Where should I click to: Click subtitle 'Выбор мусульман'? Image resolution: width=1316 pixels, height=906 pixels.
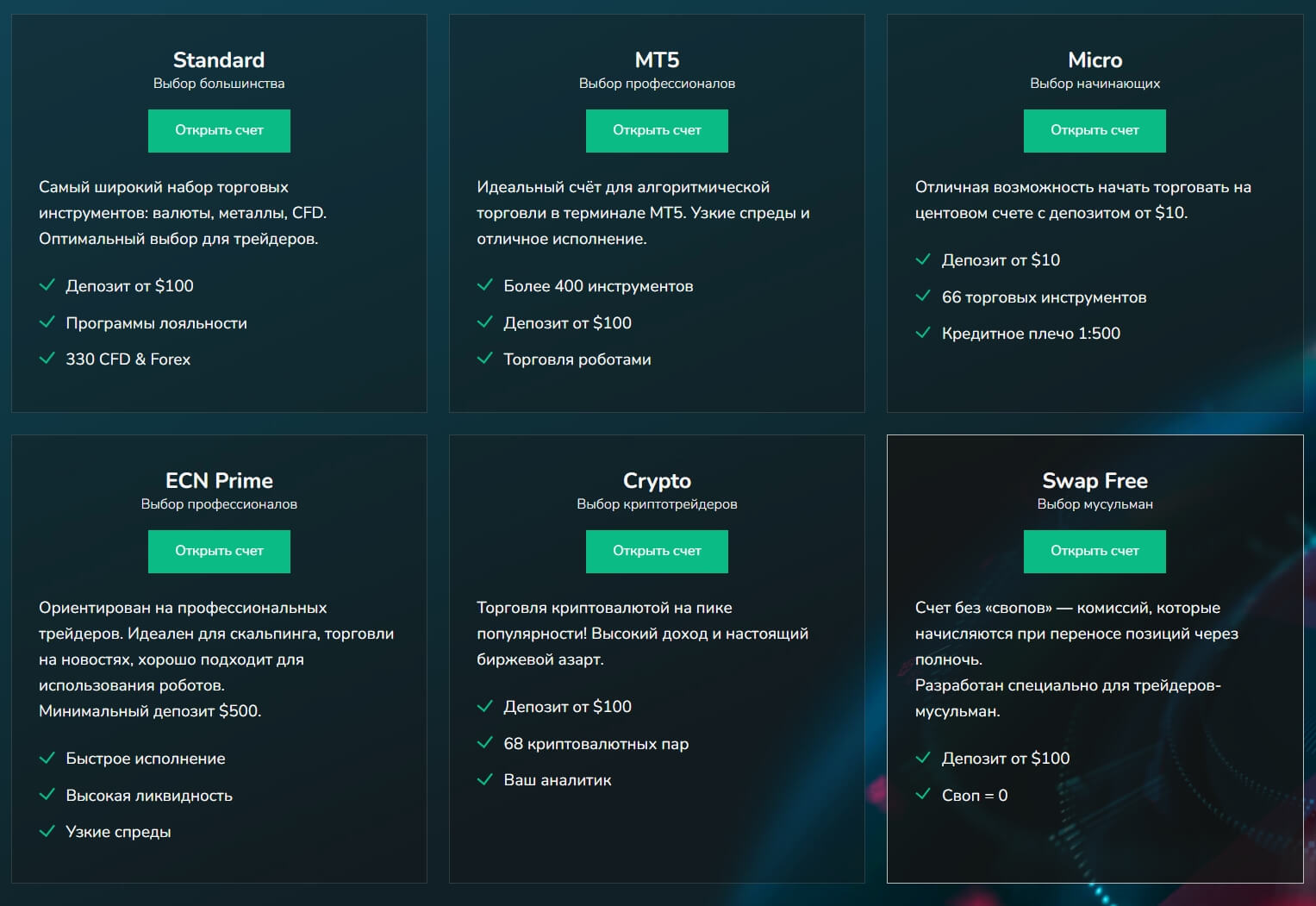(1095, 504)
